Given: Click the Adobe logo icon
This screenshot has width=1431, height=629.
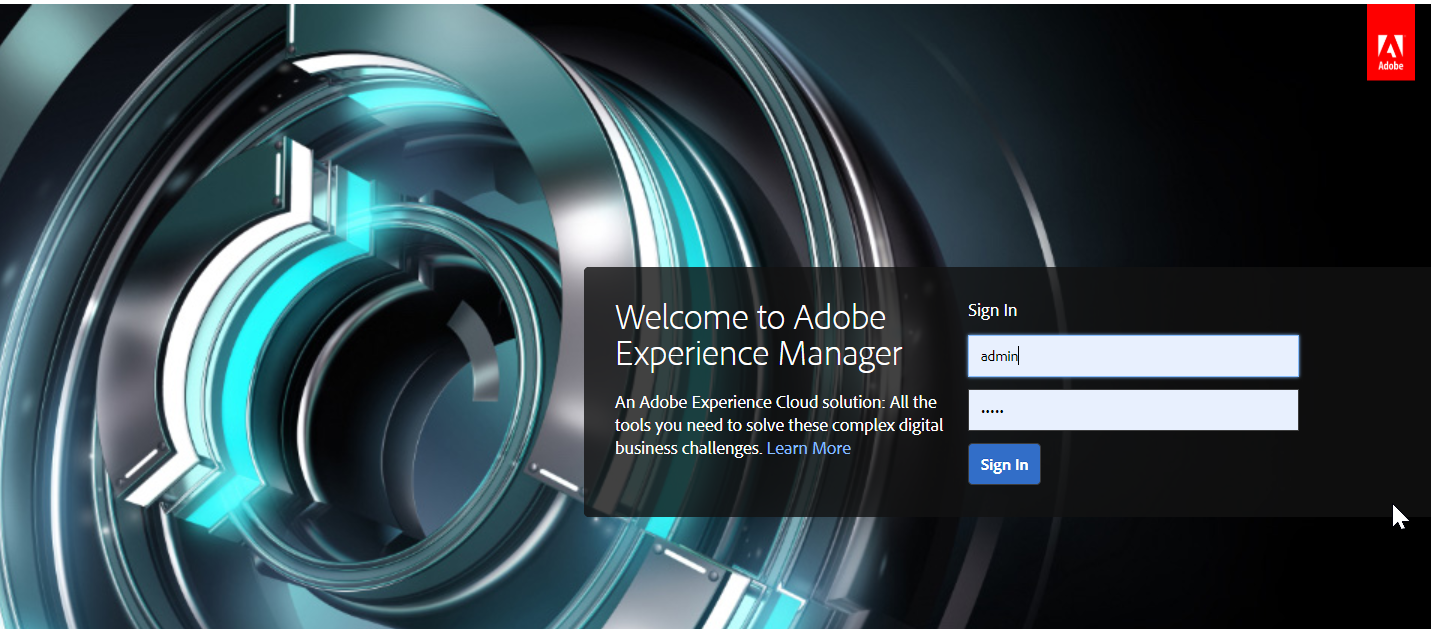Looking at the screenshot, I should point(1391,42).
